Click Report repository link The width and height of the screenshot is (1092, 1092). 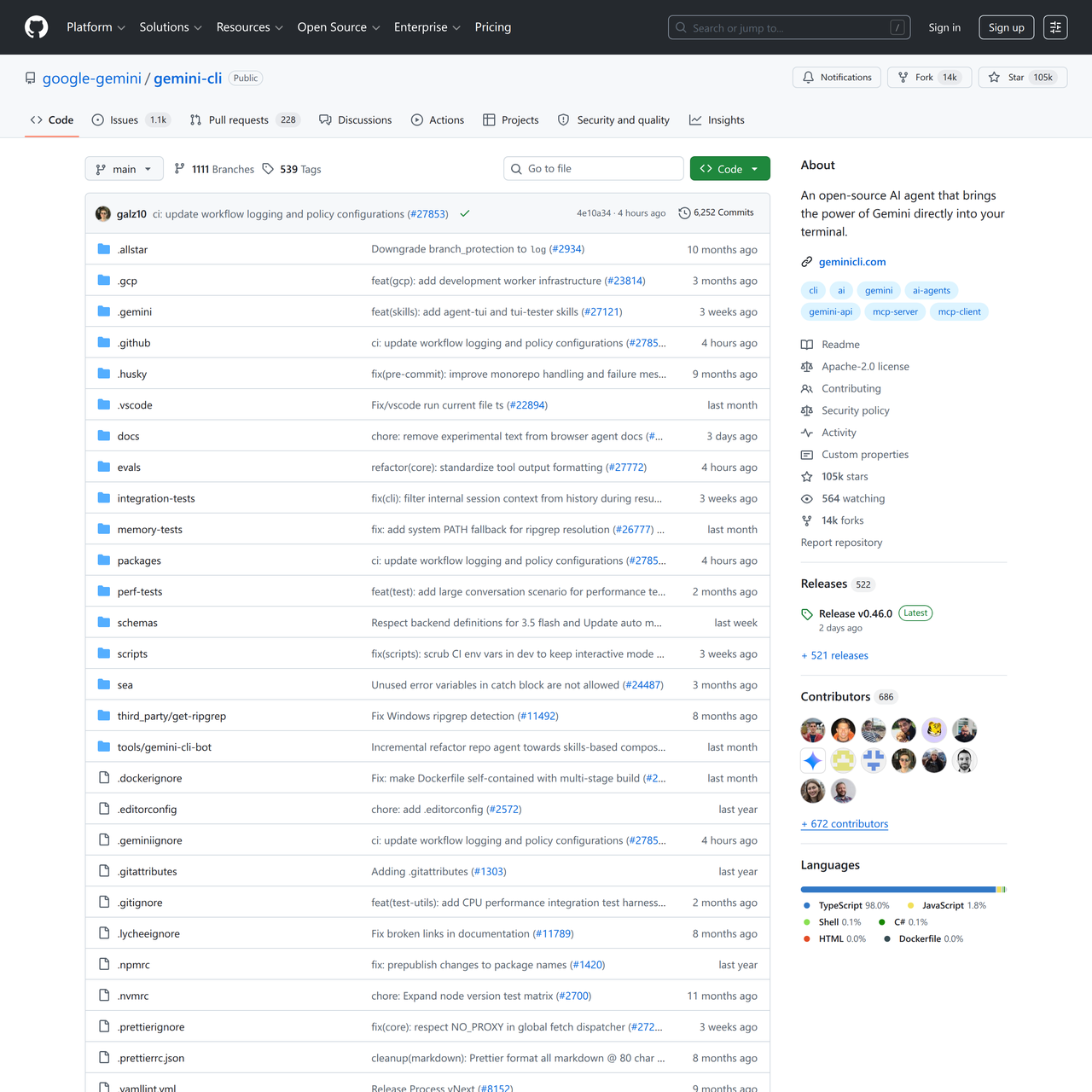(841, 543)
